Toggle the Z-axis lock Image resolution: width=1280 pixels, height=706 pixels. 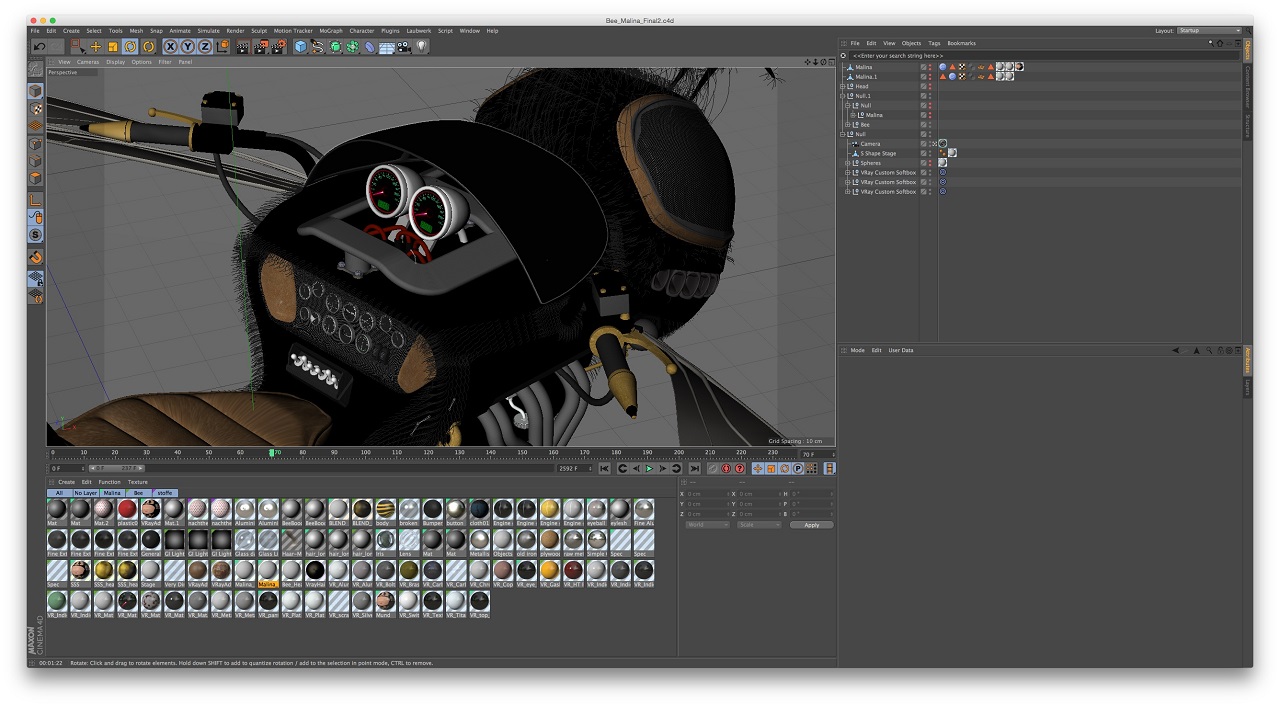tap(205, 46)
